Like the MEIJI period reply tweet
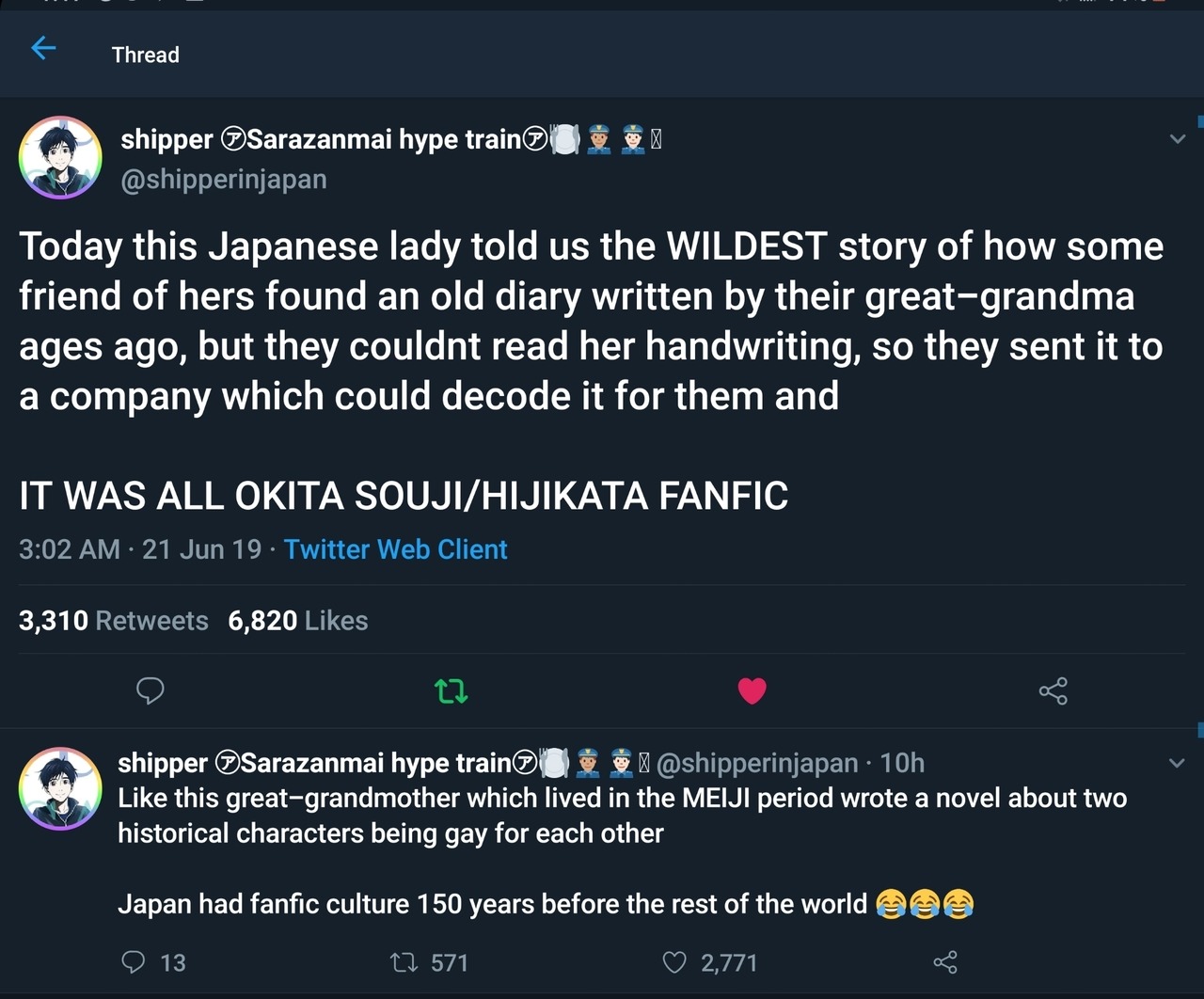This screenshot has height=999, width=1204. 674,961
